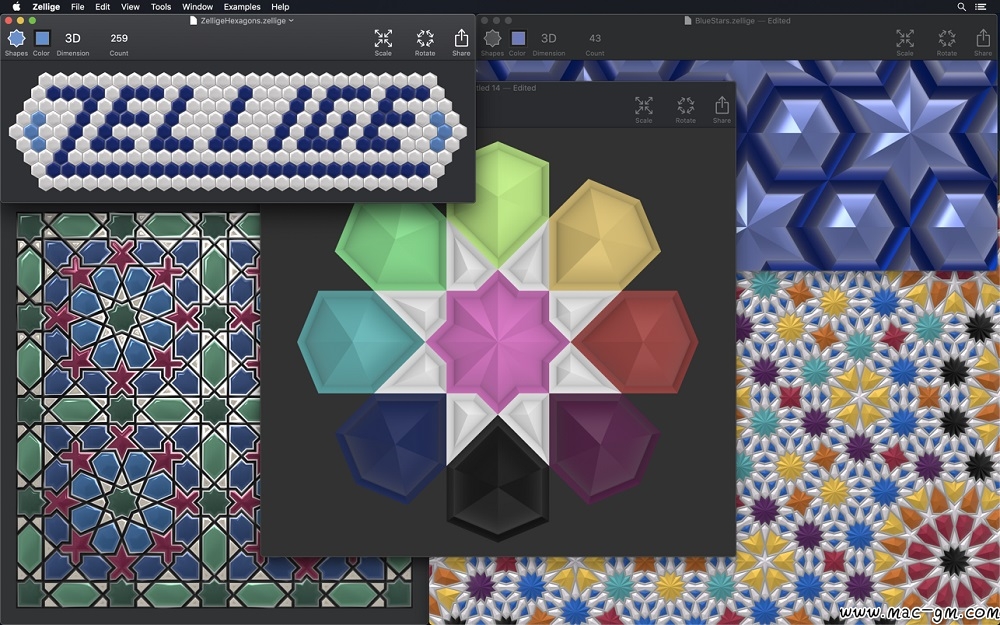Image resolution: width=1000 pixels, height=625 pixels.
Task: Open Share menu in Untitled 14 window
Action: click(x=722, y=106)
